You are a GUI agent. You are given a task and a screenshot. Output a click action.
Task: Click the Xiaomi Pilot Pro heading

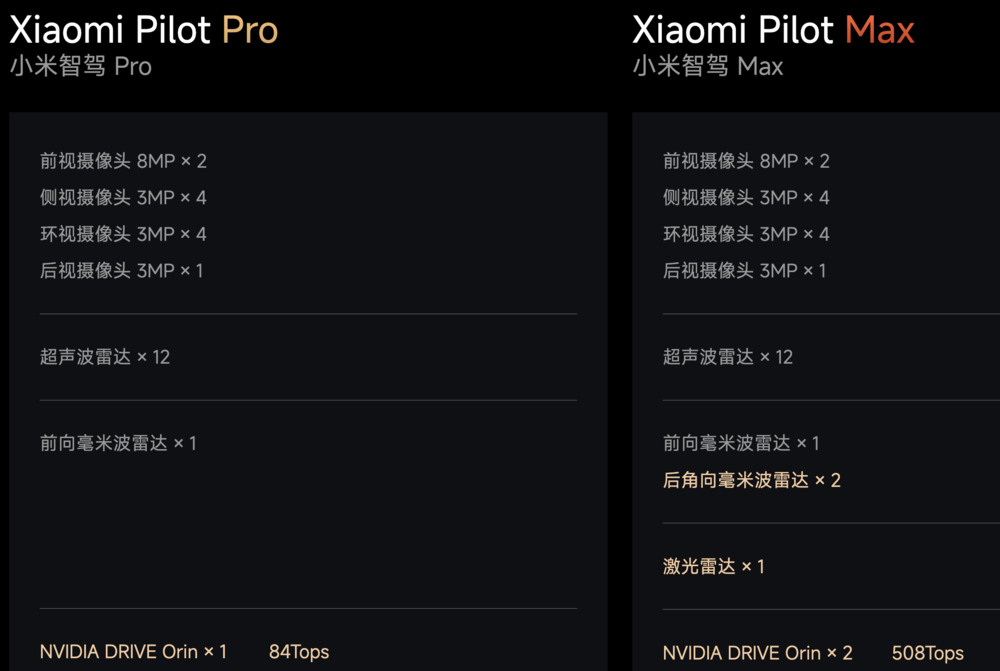(x=144, y=30)
